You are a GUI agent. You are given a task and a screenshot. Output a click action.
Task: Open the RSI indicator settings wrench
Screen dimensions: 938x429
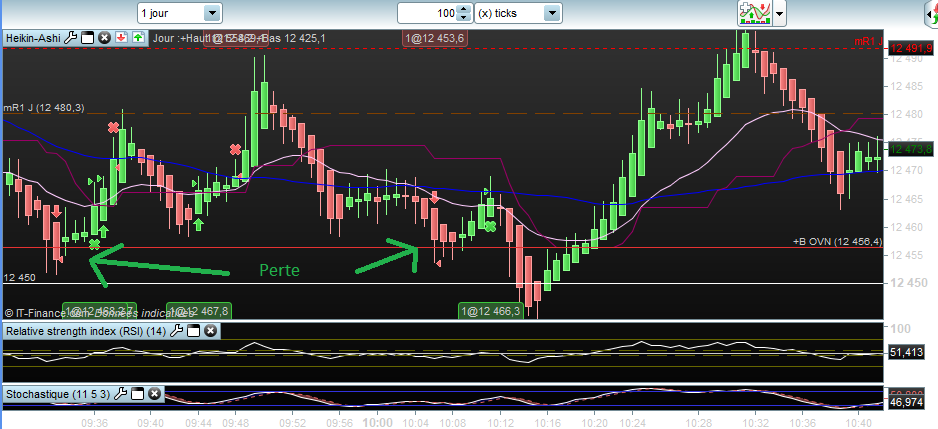click(x=176, y=330)
